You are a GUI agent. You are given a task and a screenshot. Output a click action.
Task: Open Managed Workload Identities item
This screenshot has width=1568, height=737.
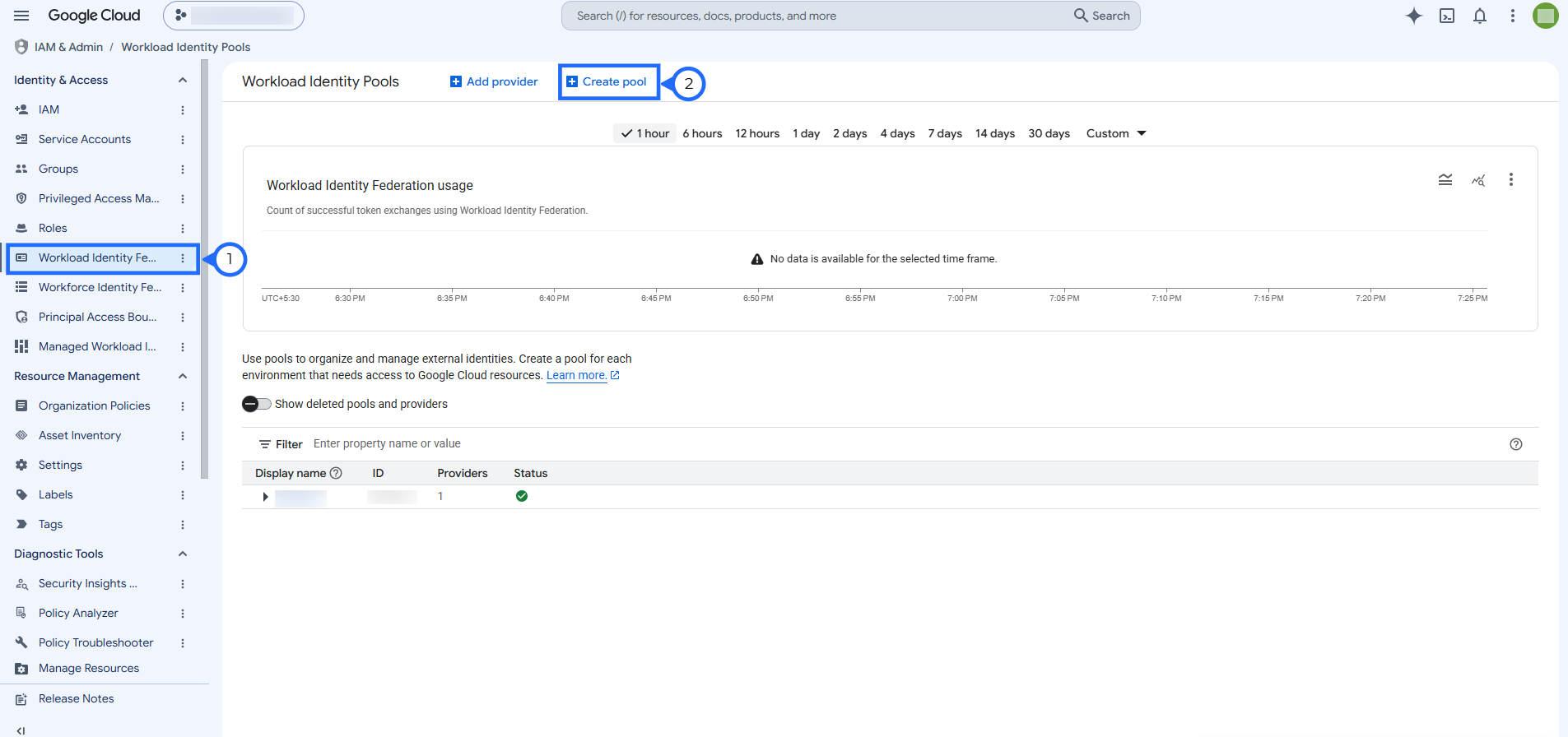[x=97, y=346]
